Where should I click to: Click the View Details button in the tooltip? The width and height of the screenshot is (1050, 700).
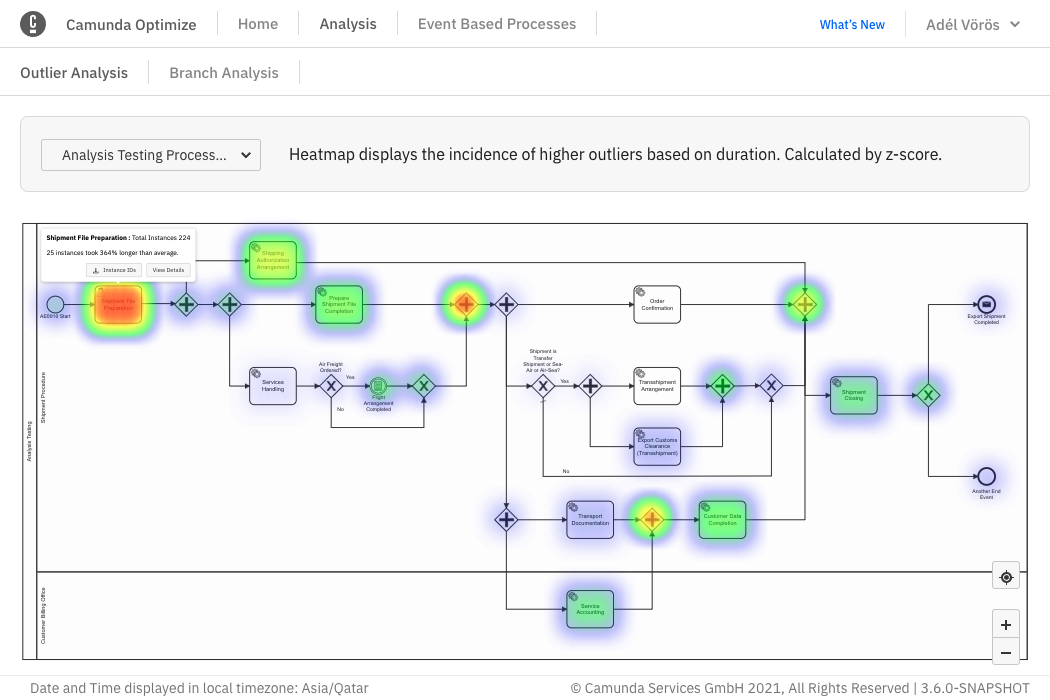tap(167, 269)
